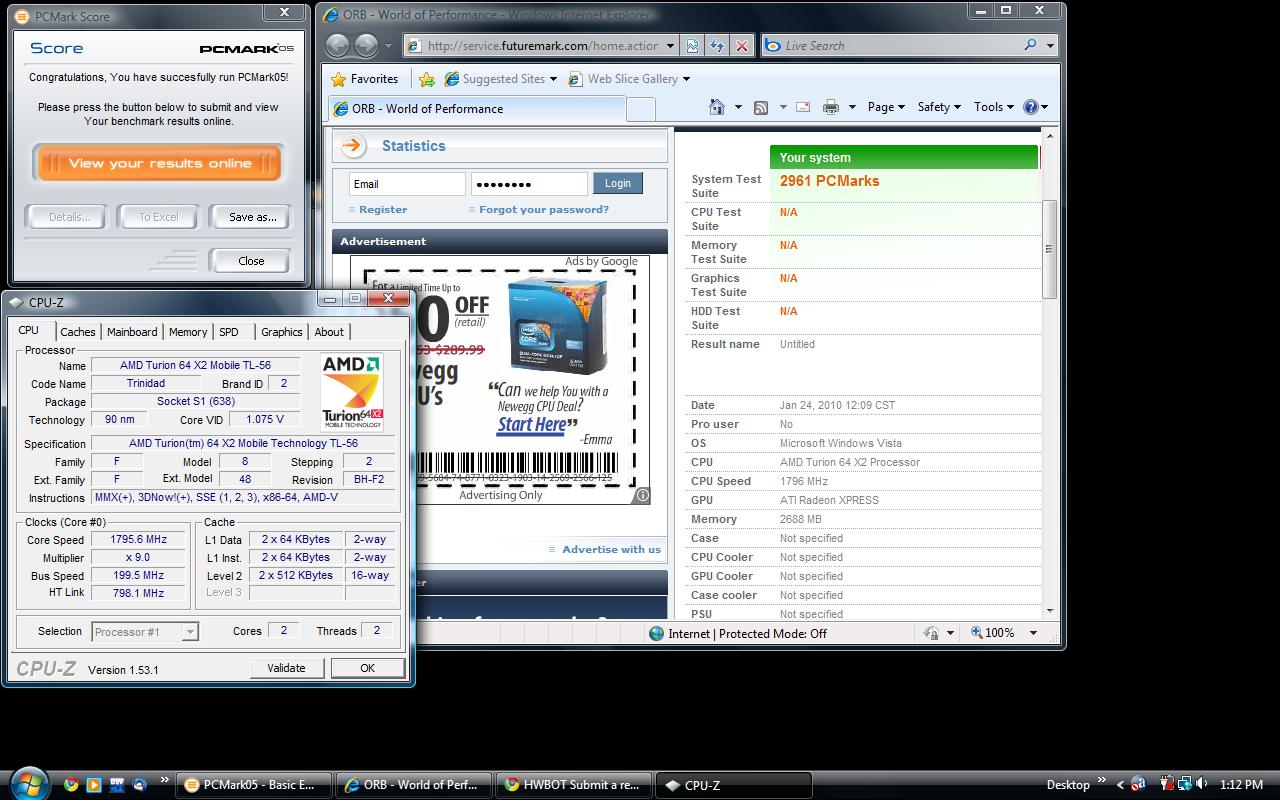Open Read Mail icon in IE toolbar

click(802, 107)
